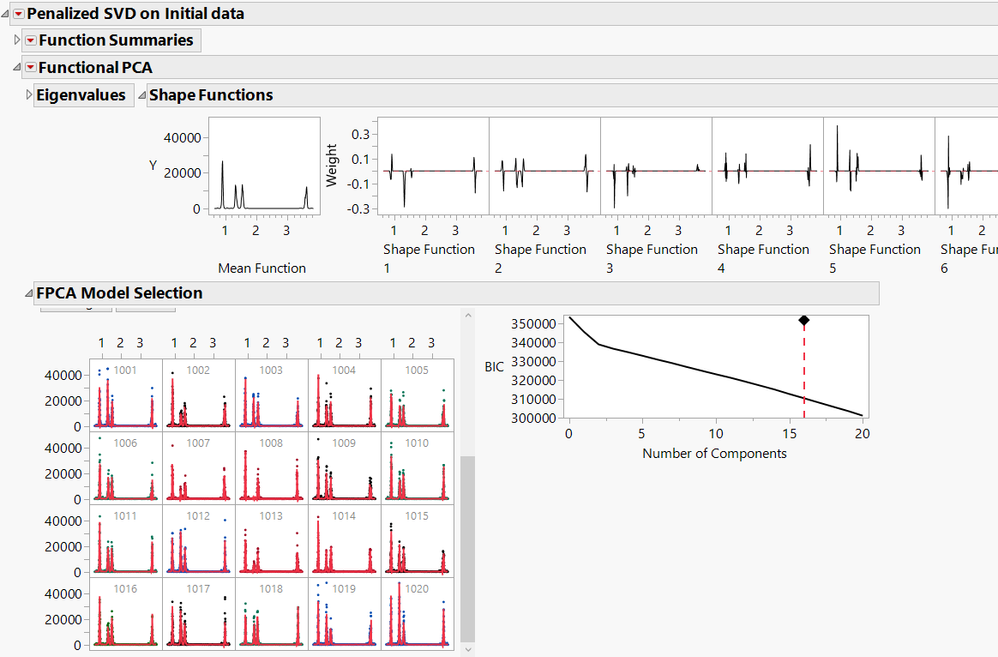Open the fit plot for function 1003
Image resolution: width=998 pixels, height=657 pixels.
pyautogui.click(x=272, y=395)
